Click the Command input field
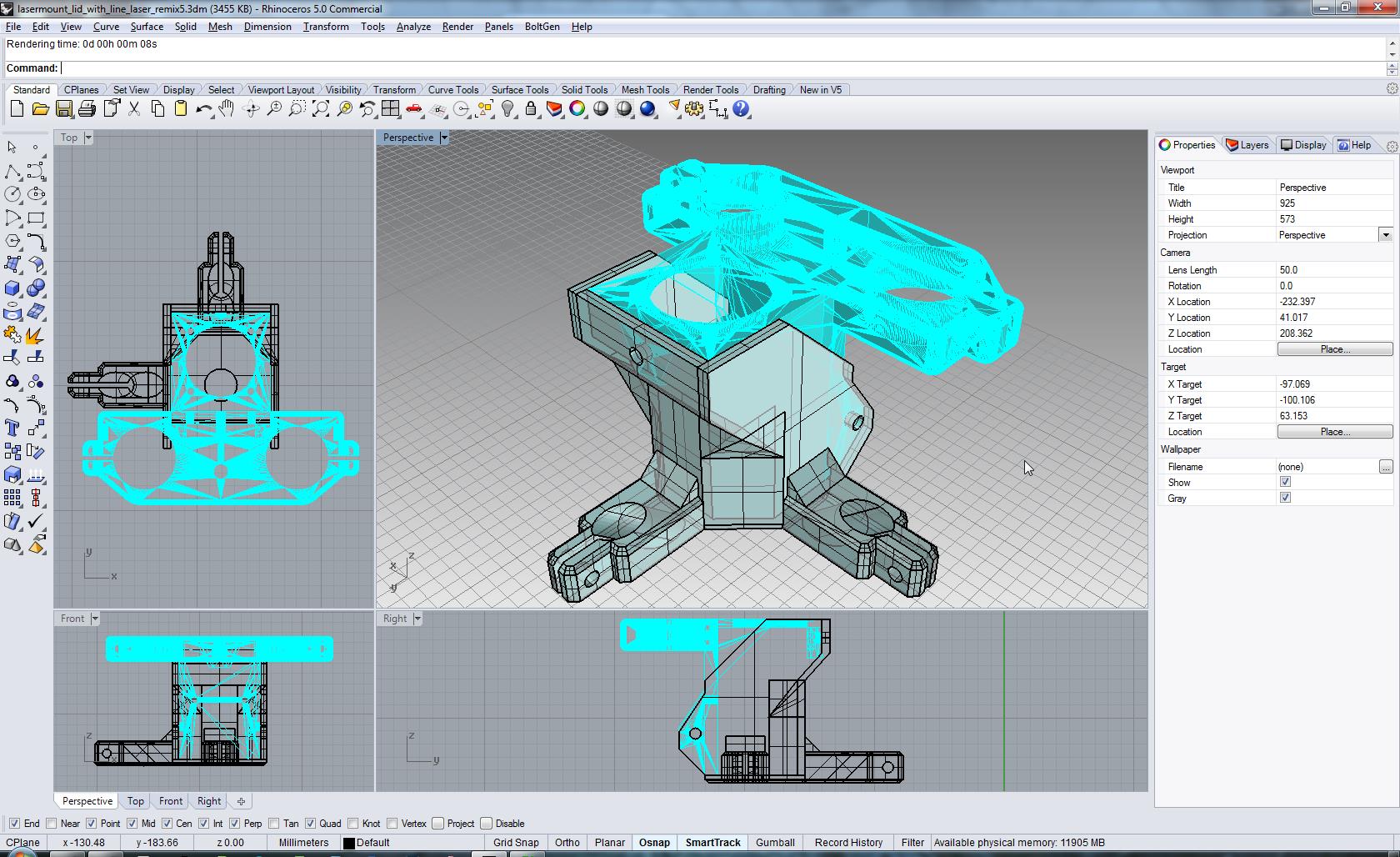Viewport: 1400px width, 857px height. (721, 68)
